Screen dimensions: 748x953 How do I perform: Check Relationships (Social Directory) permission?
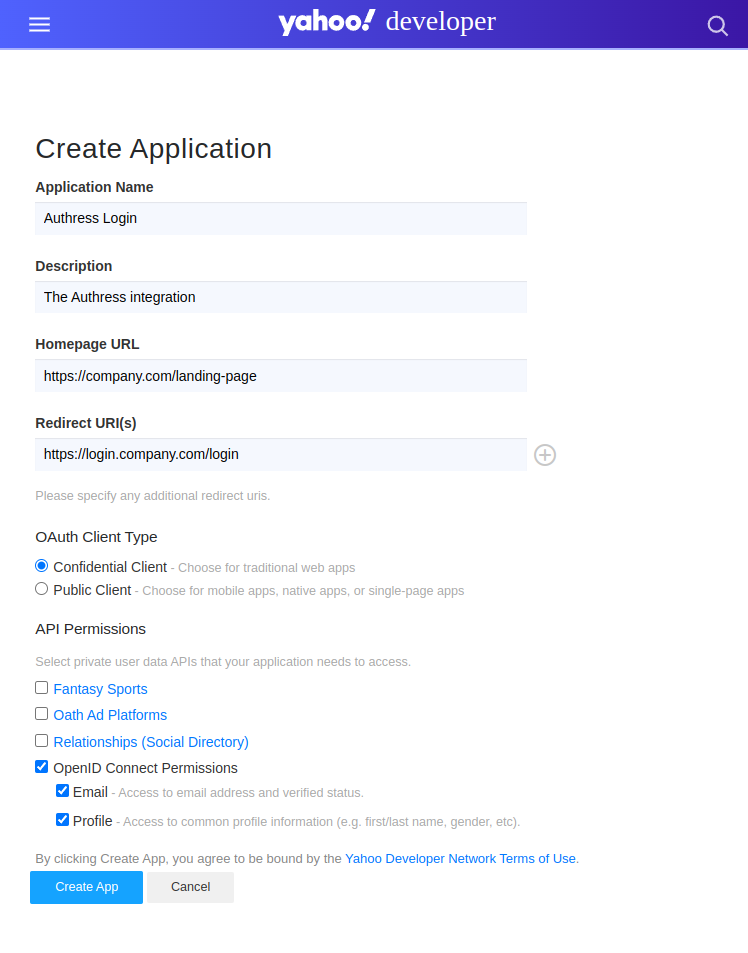pyautogui.click(x=41, y=740)
